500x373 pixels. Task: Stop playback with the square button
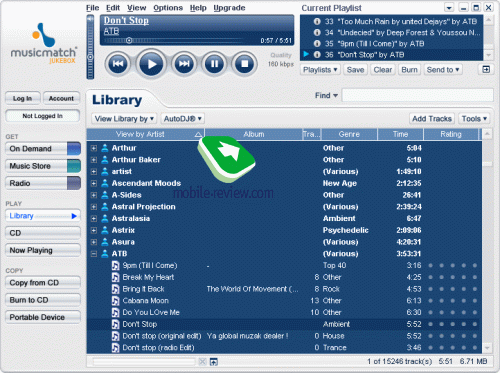tap(245, 63)
